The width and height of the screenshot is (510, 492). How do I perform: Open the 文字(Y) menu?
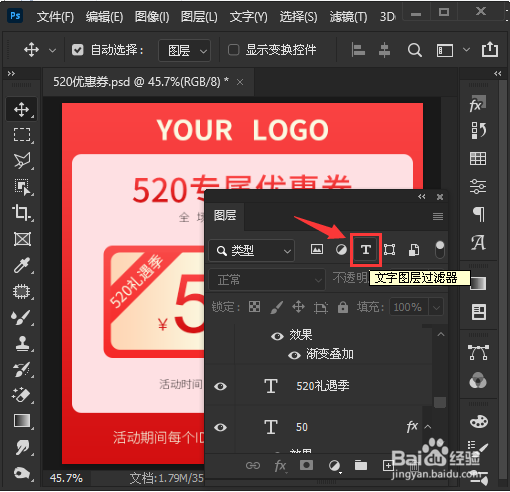tap(249, 16)
